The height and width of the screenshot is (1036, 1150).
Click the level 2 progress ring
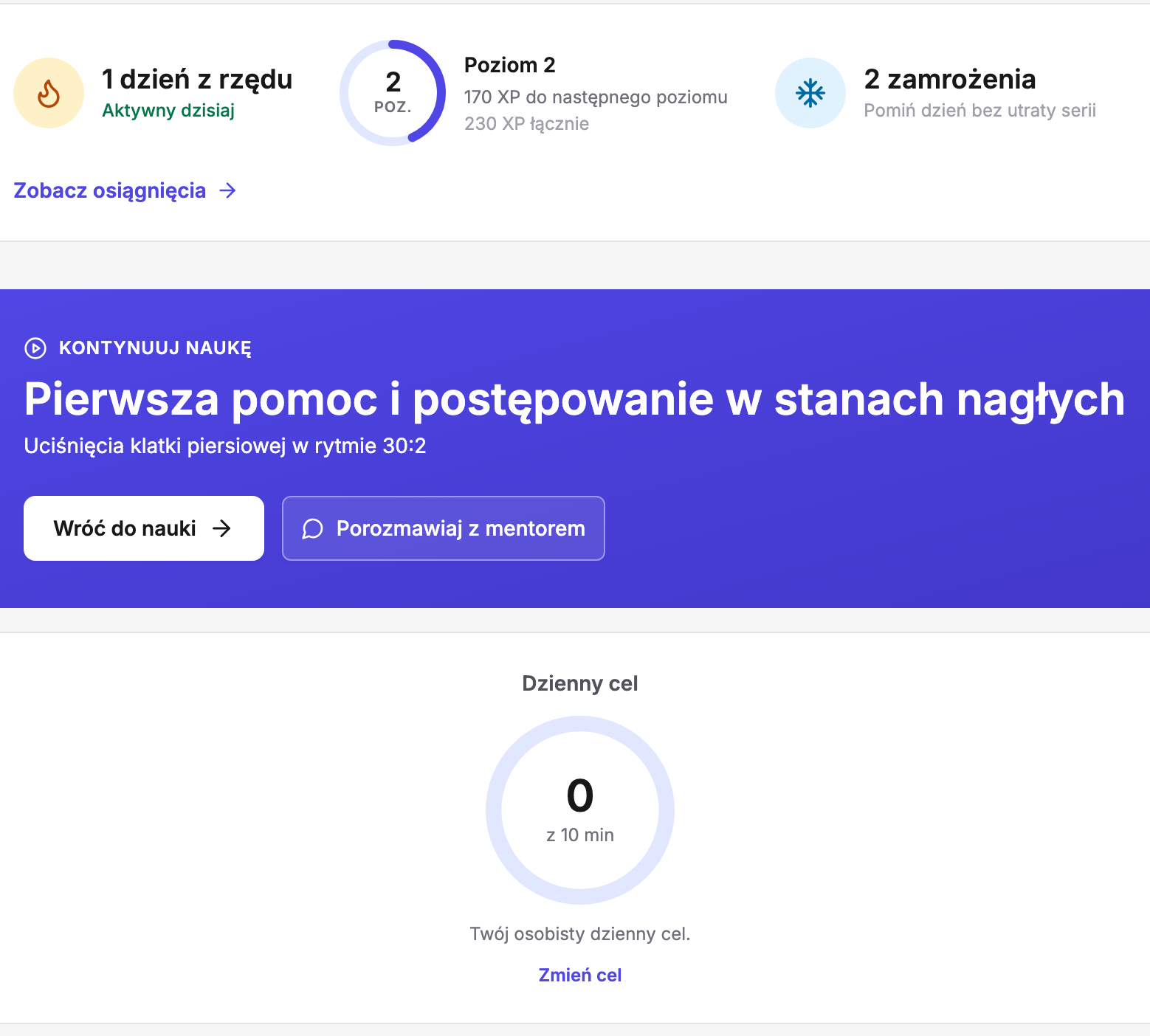pyautogui.click(x=393, y=93)
